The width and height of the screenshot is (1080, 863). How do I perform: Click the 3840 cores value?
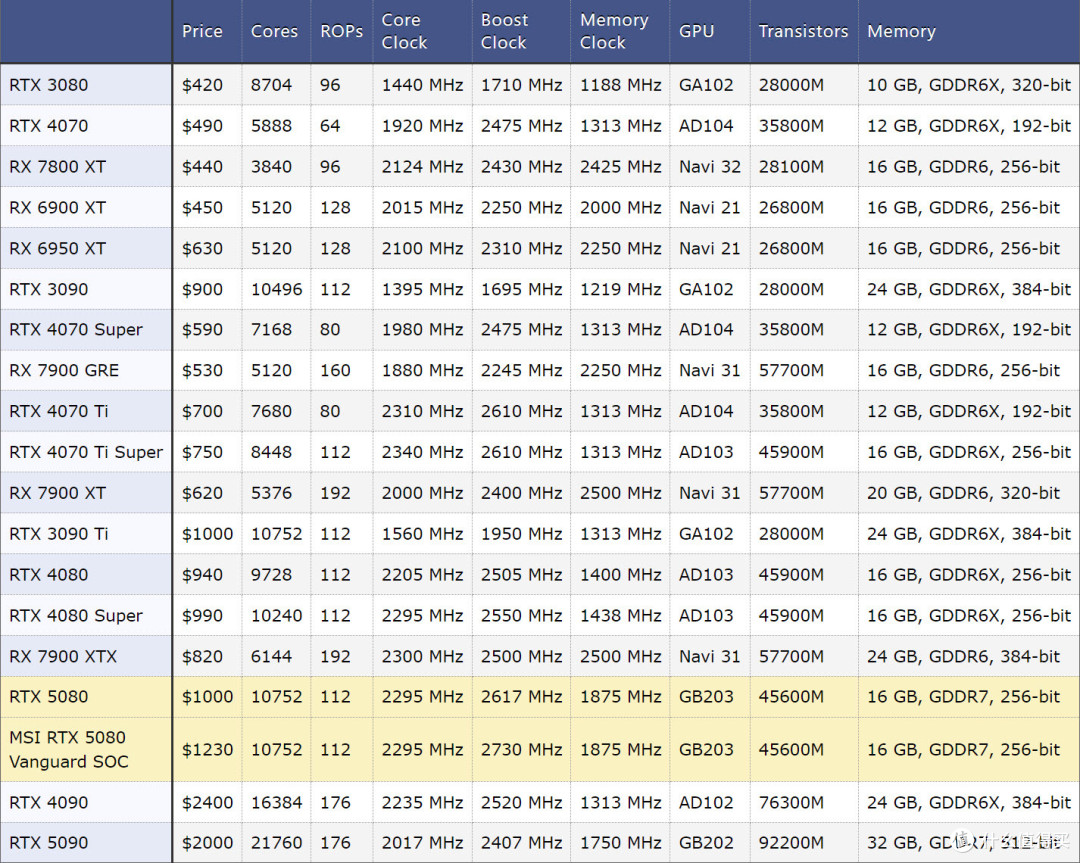pyautogui.click(x=271, y=167)
